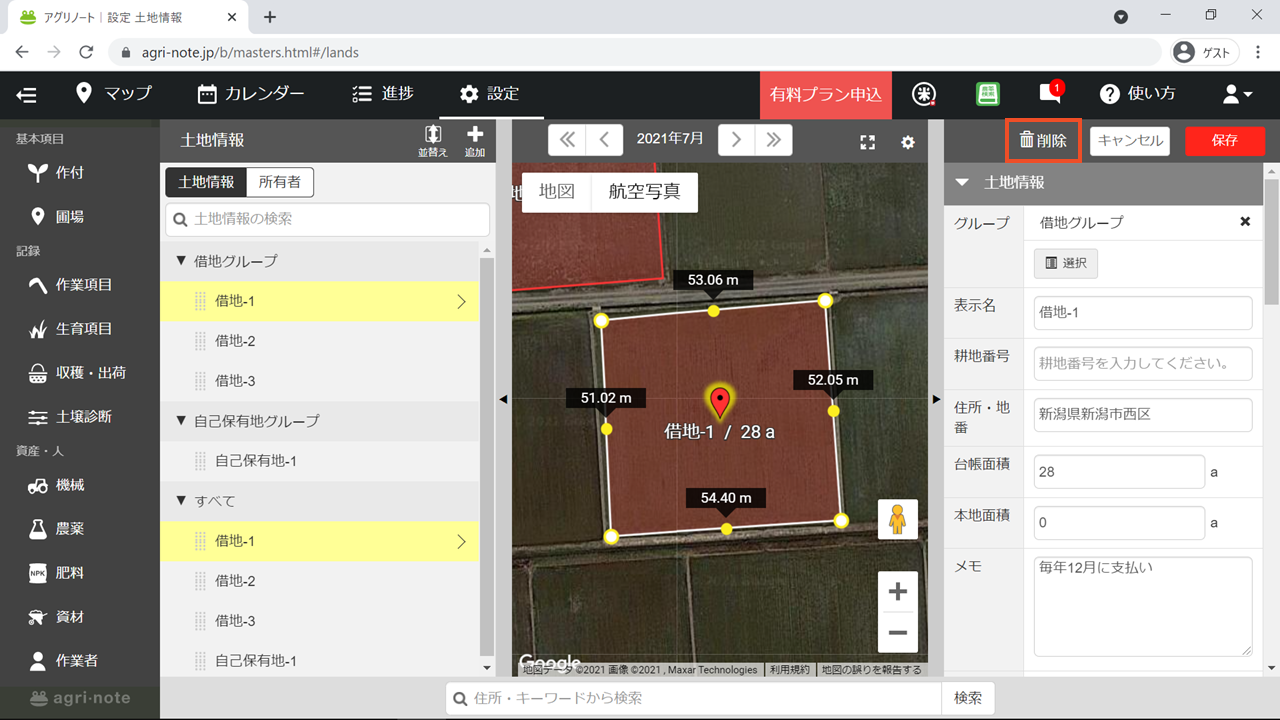The height and width of the screenshot is (720, 1280).
Task: Switch map to 地図 mode
Action: pos(557,192)
